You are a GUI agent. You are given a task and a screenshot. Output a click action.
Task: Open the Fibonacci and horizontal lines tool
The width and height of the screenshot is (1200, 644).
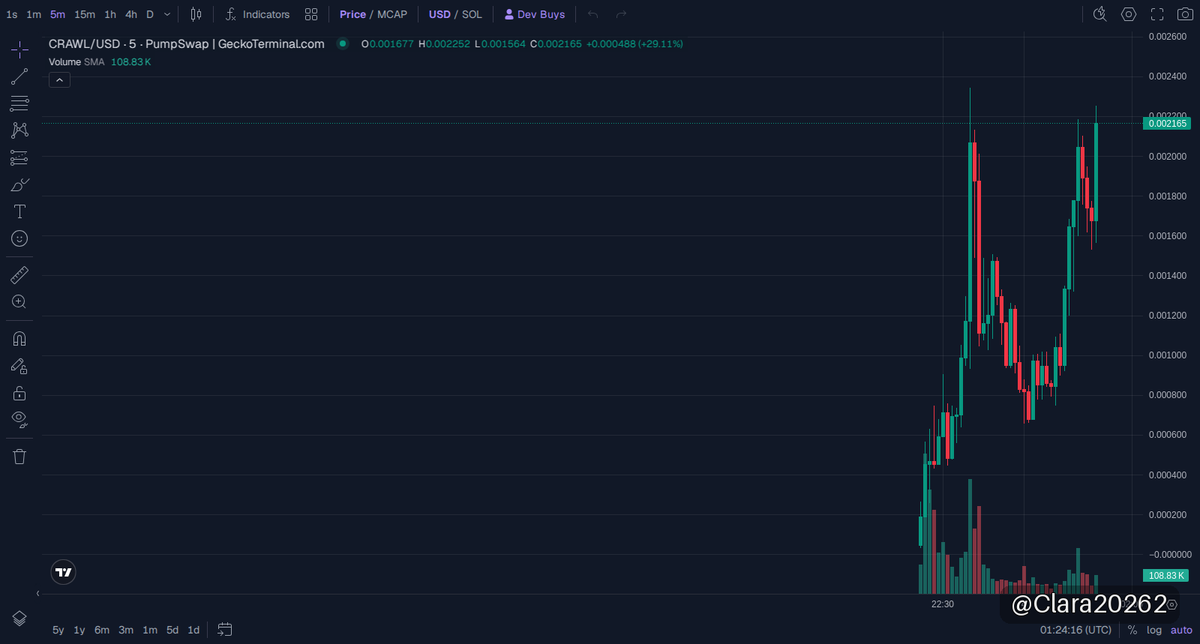[x=19, y=103]
